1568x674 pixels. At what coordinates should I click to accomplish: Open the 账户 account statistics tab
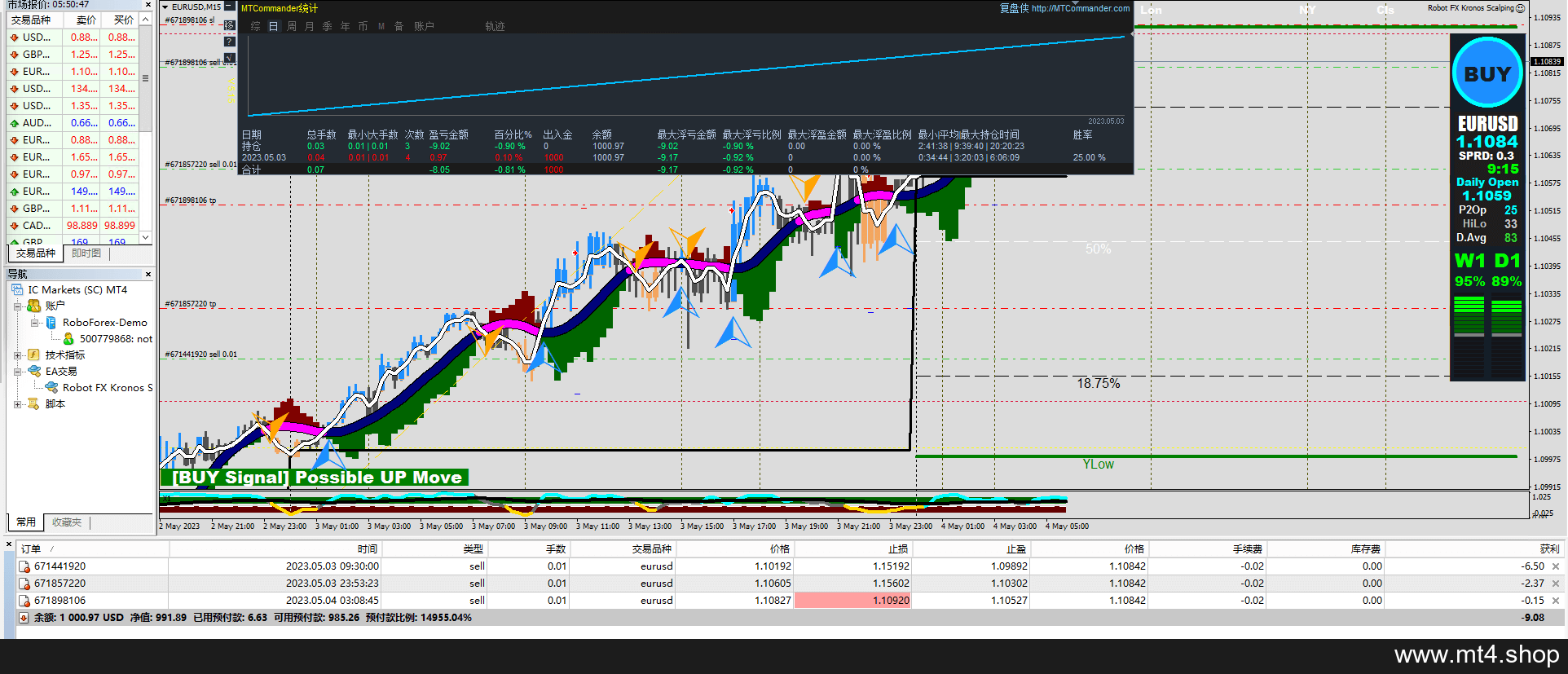(424, 26)
